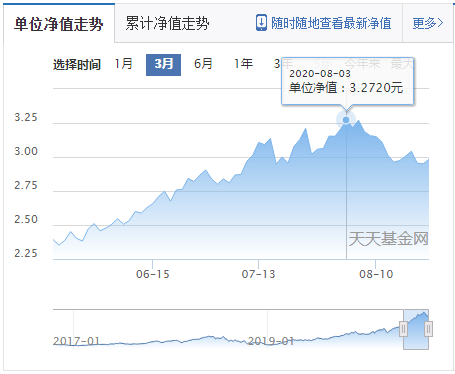Viewport: 455px width, 374px height.
Task: Select the 6月 time range
Action: (203, 64)
